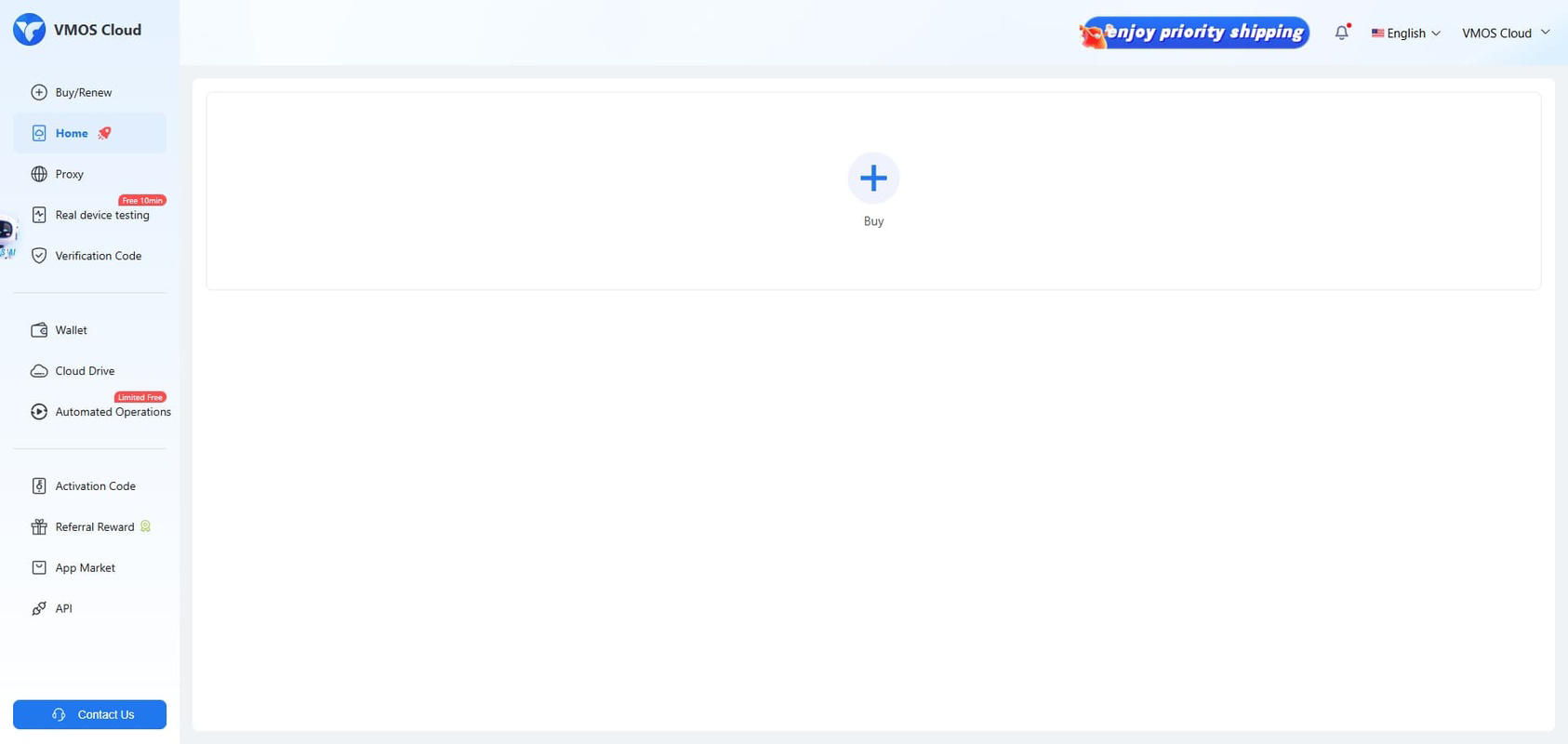Click the chevron next to English
This screenshot has height=744, width=1568.
1436,33
